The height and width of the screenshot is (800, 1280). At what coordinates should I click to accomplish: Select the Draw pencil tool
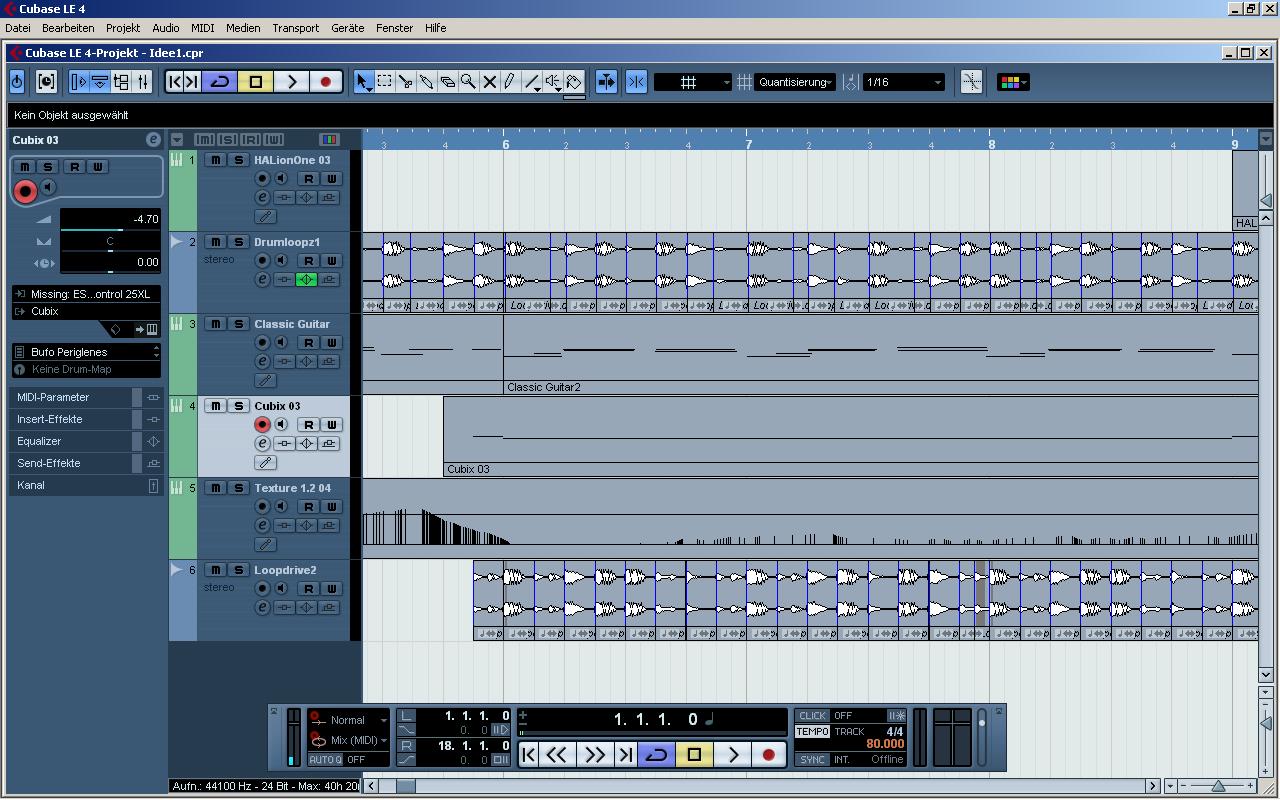point(510,82)
